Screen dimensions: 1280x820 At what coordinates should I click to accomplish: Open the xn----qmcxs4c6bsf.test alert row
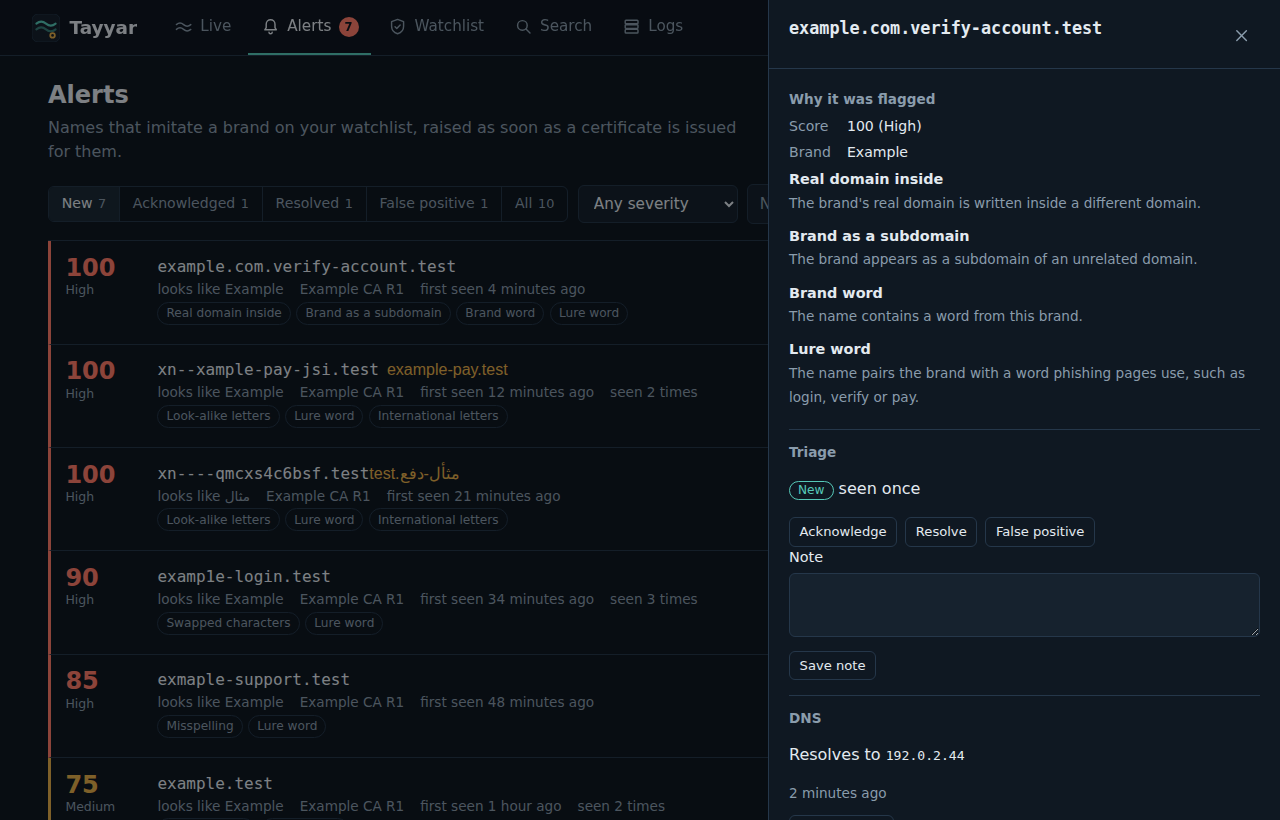408,499
